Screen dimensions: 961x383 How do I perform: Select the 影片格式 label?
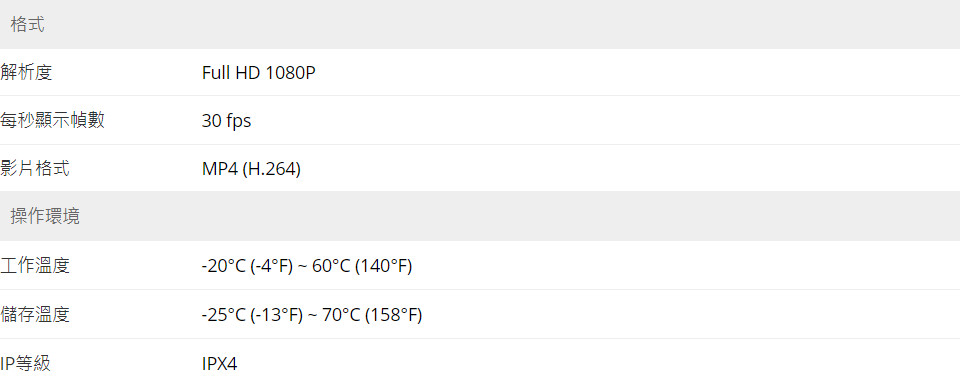coord(35,169)
